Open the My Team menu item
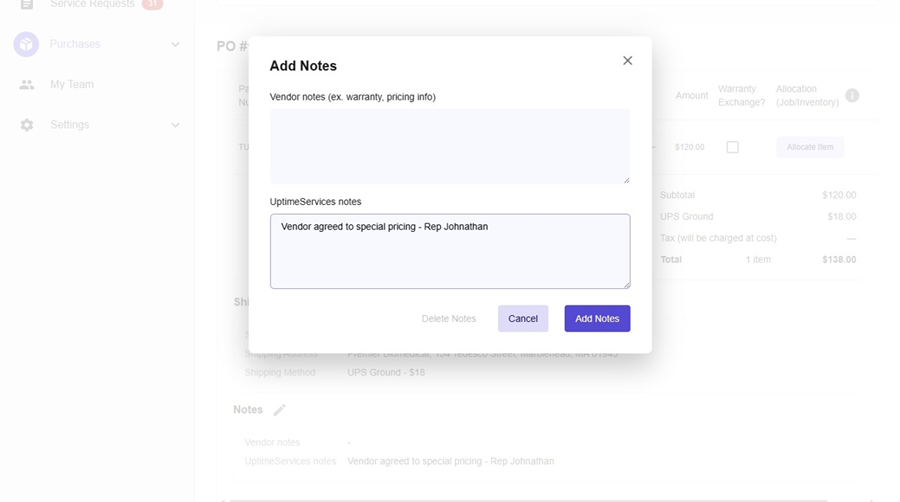Image resolution: width=900 pixels, height=502 pixels. point(72,85)
